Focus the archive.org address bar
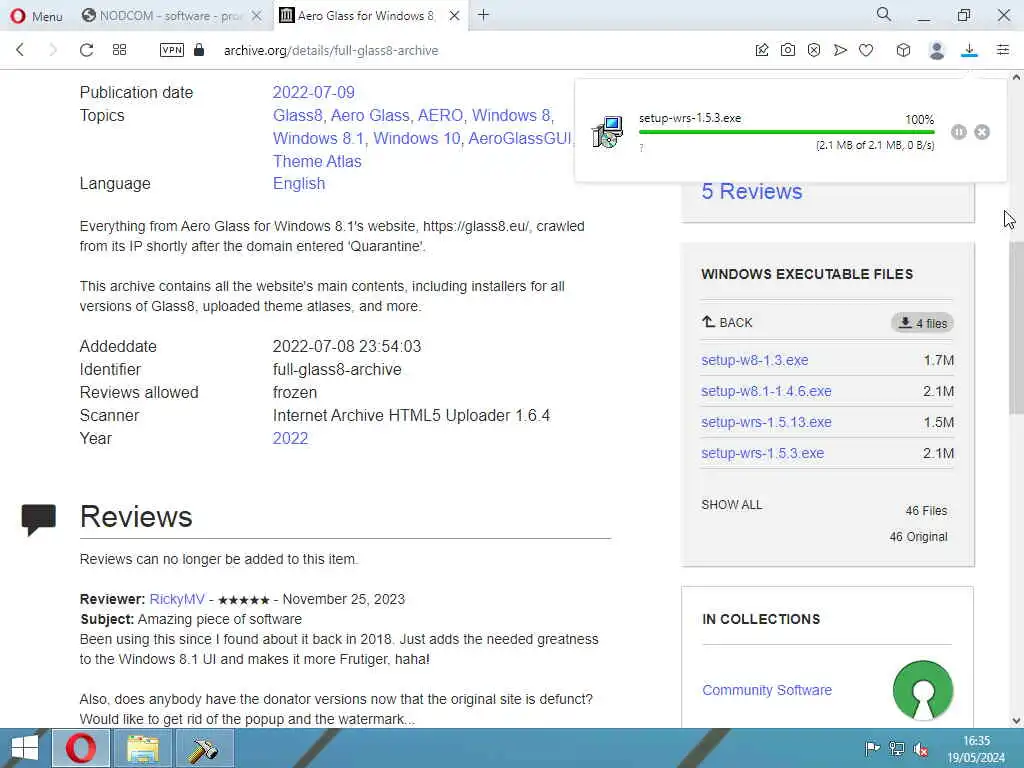Viewport: 1024px width, 768px height. [x=330, y=50]
